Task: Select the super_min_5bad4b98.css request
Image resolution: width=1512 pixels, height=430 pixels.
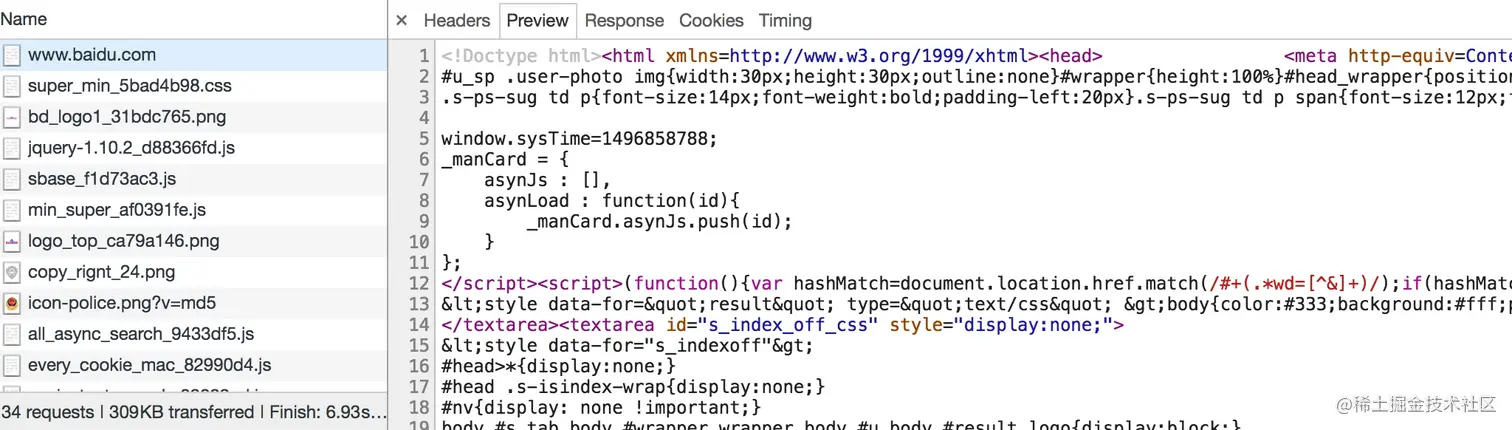Action: 193,86
